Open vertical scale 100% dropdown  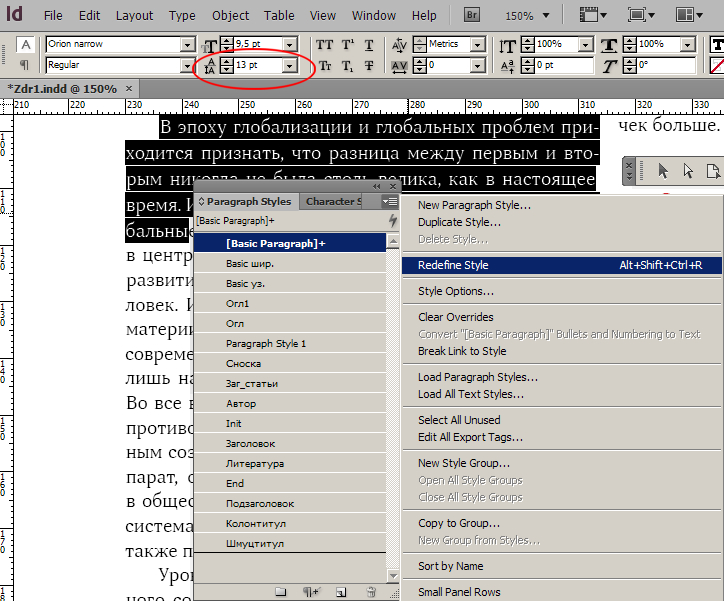[586, 45]
